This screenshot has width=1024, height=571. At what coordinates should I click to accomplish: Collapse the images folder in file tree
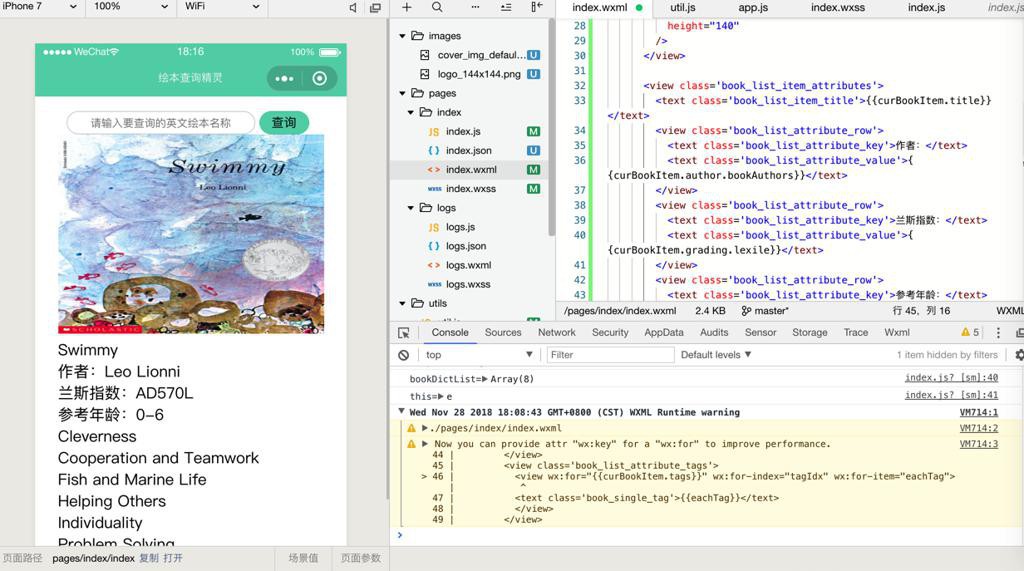click(x=403, y=36)
